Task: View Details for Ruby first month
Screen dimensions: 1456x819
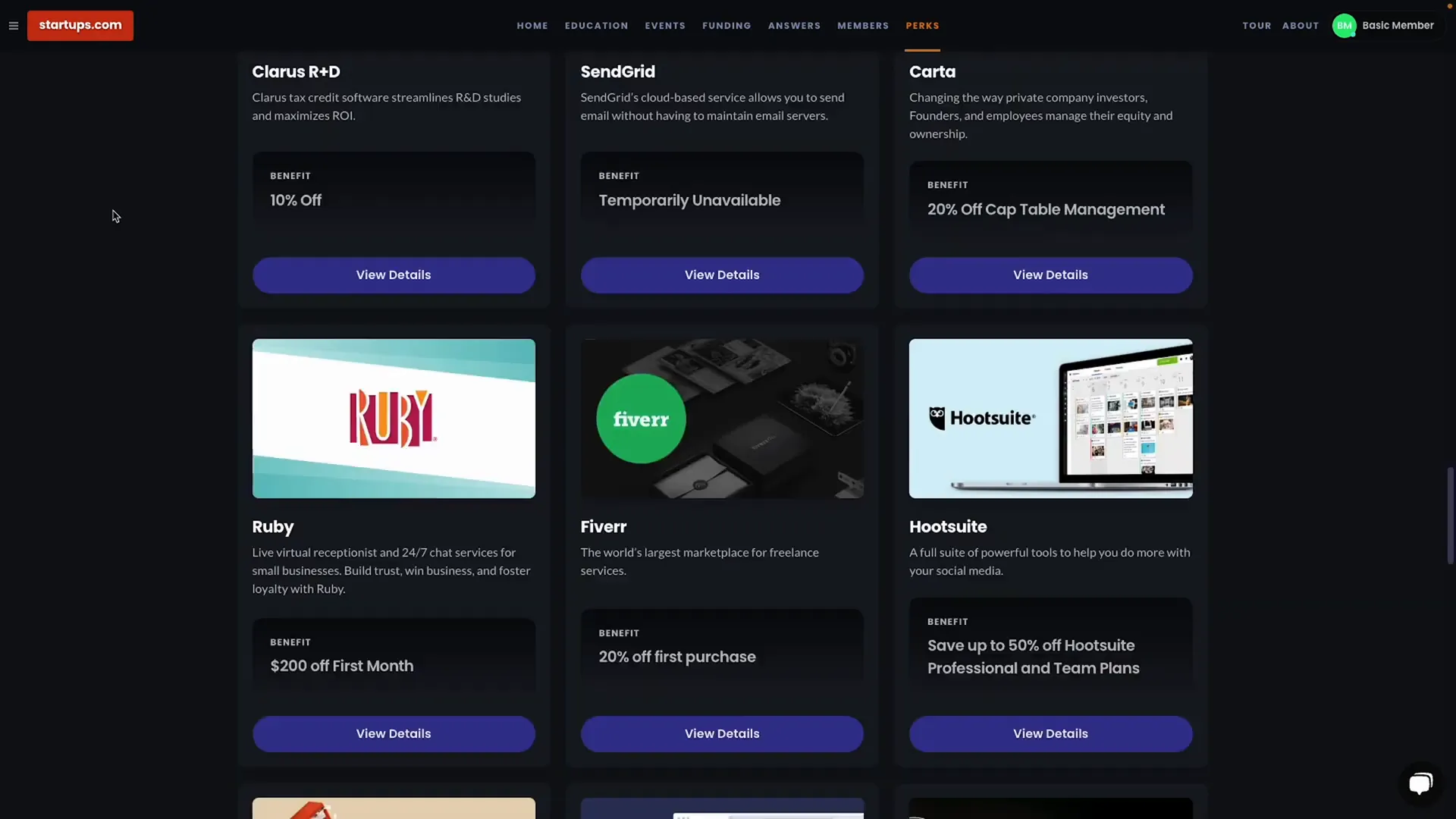Action: pyautogui.click(x=393, y=733)
